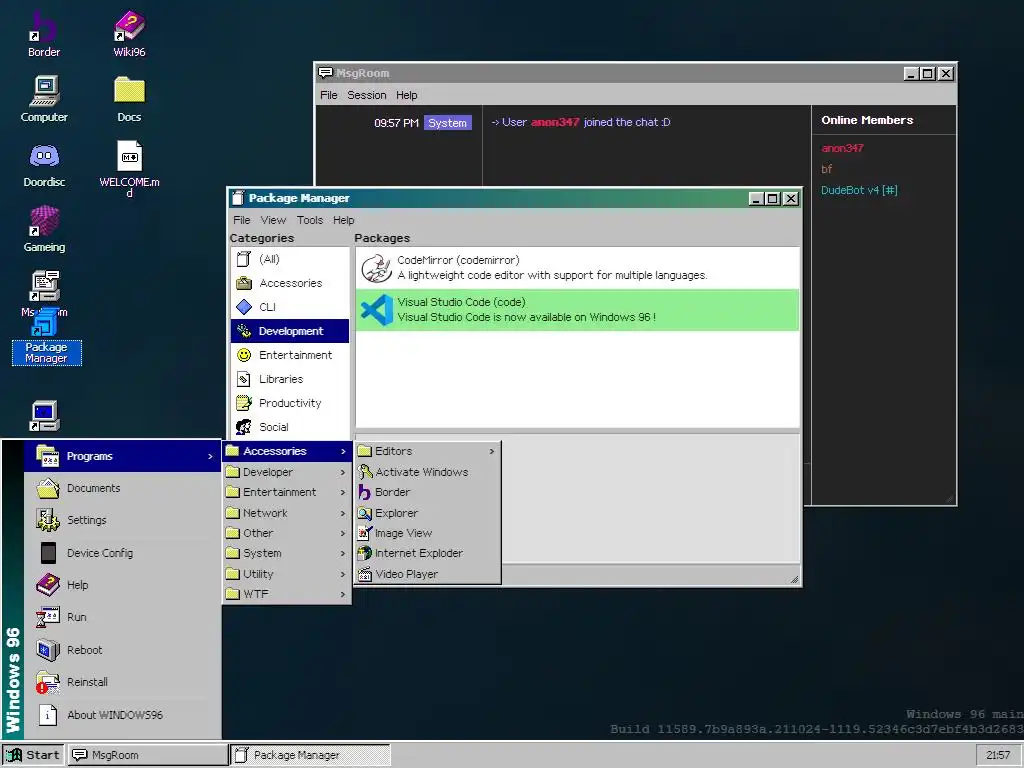Screen dimensions: 1024x768
Task: Open Device Config from Start menu
Action: point(123,552)
